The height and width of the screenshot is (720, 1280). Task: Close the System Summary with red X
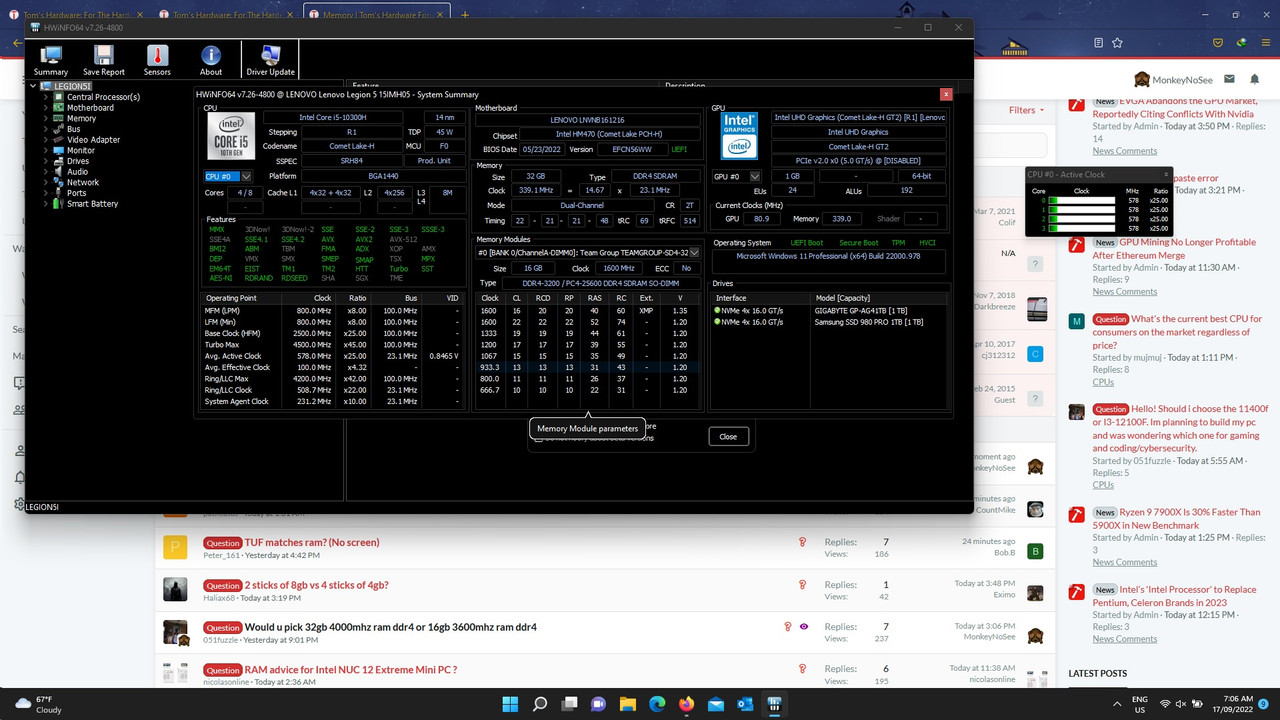(946, 94)
